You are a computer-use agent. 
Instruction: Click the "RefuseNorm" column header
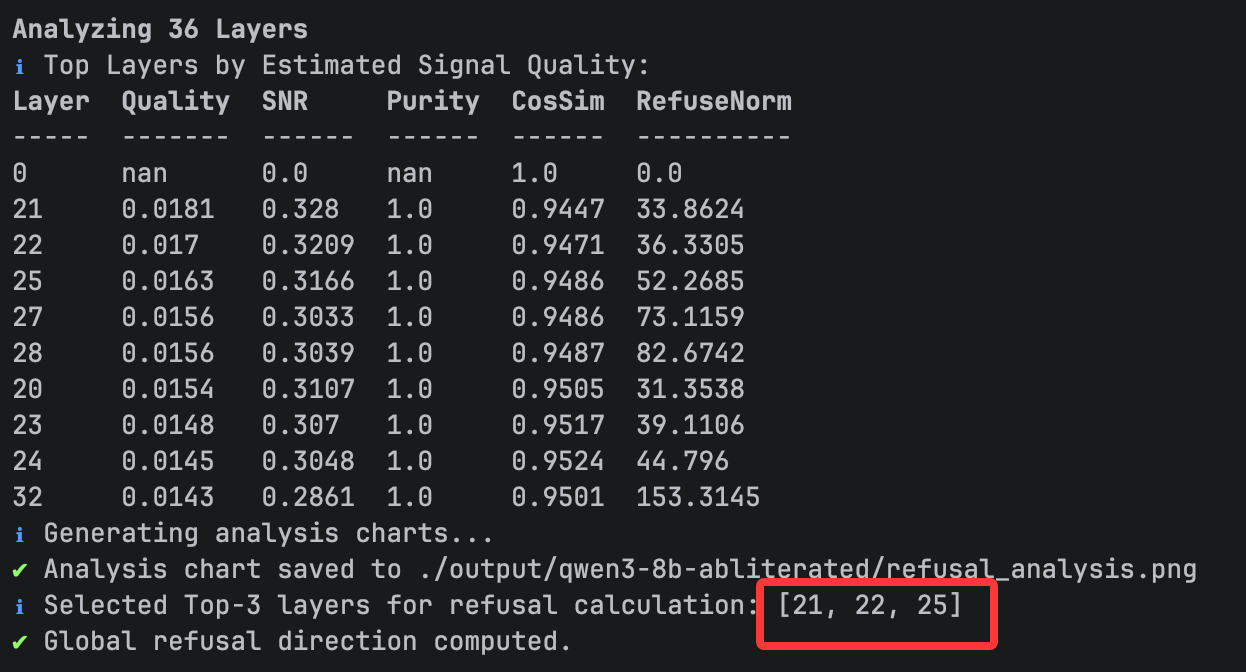[x=713, y=102]
